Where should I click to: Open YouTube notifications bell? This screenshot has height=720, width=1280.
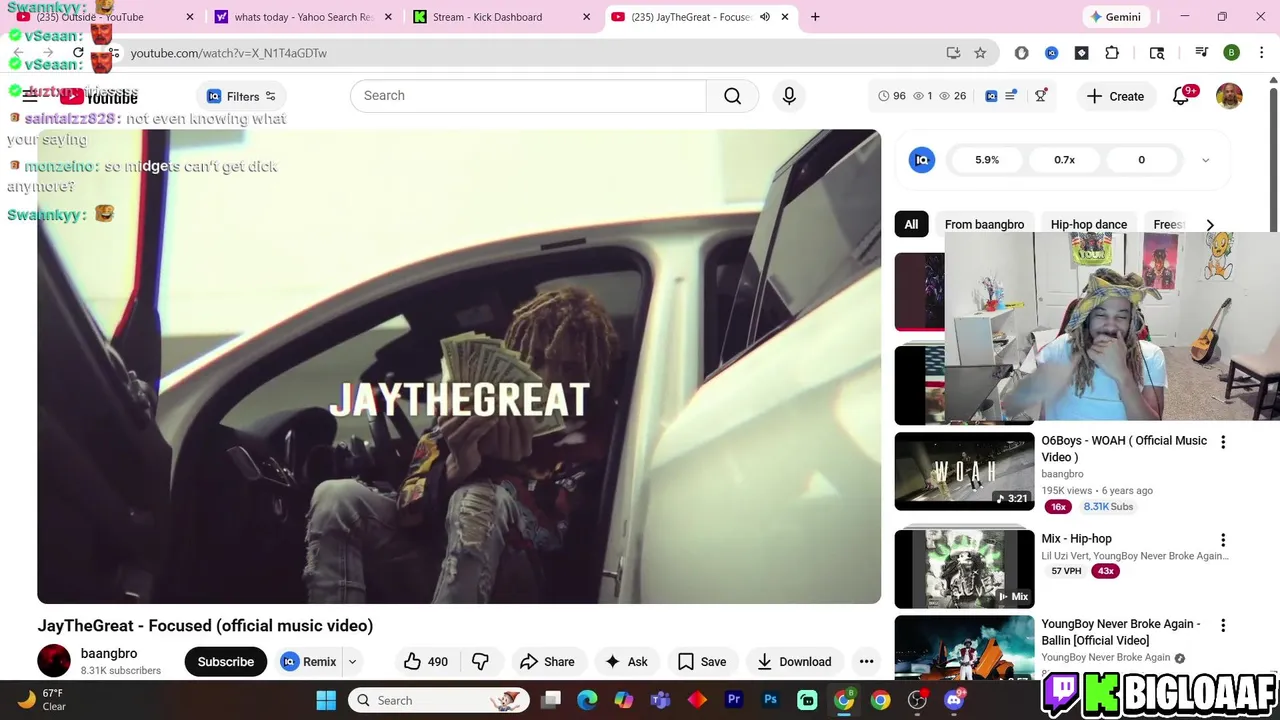click(x=1181, y=96)
